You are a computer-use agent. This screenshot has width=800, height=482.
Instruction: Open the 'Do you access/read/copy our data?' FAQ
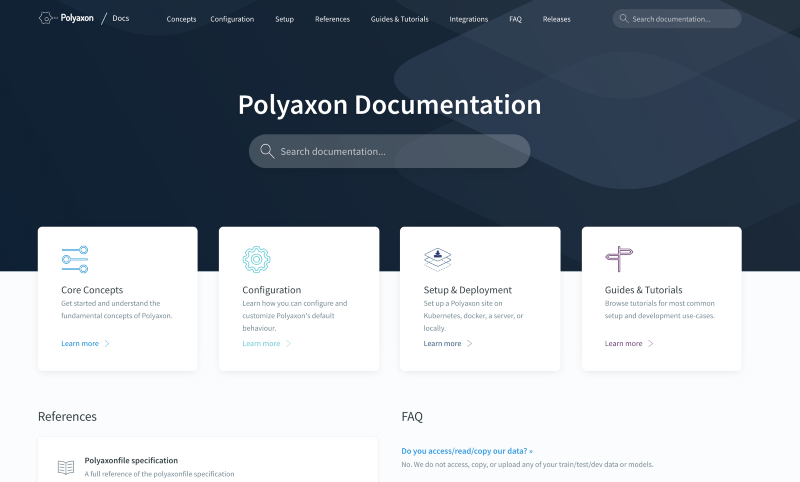point(467,451)
